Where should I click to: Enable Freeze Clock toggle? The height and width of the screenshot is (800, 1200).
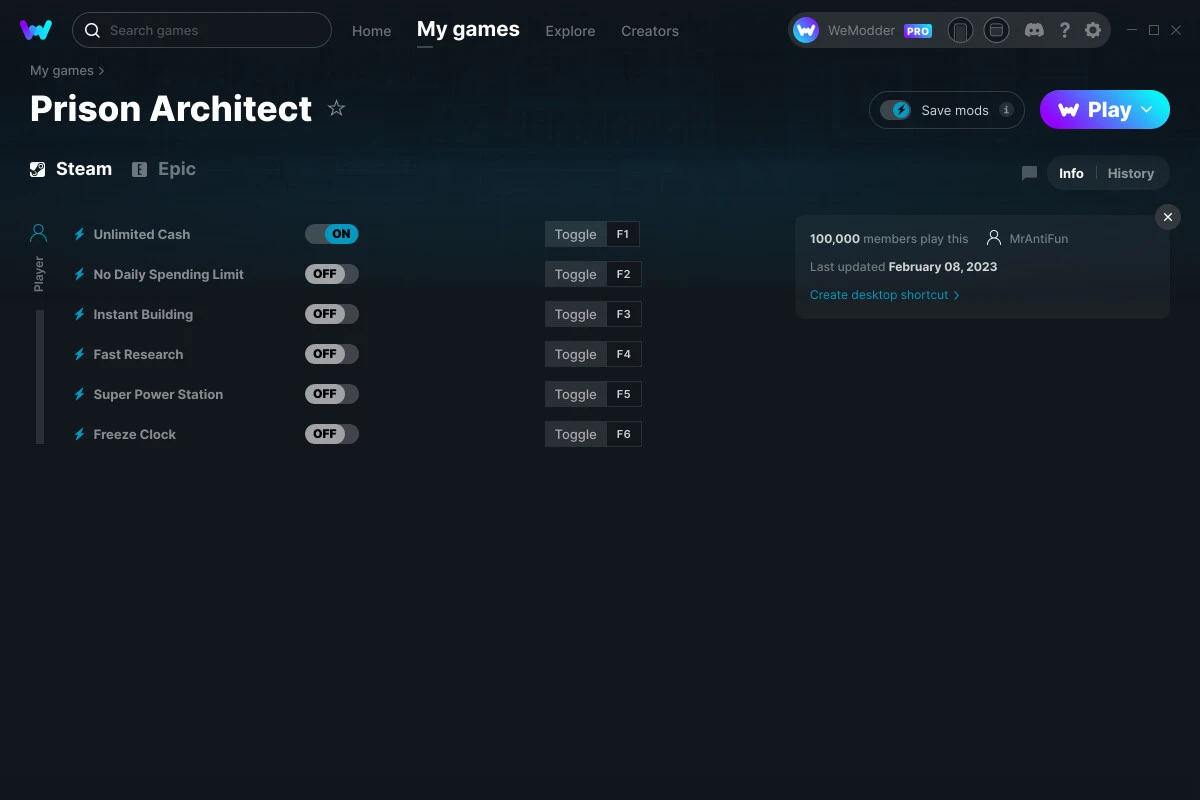332,434
